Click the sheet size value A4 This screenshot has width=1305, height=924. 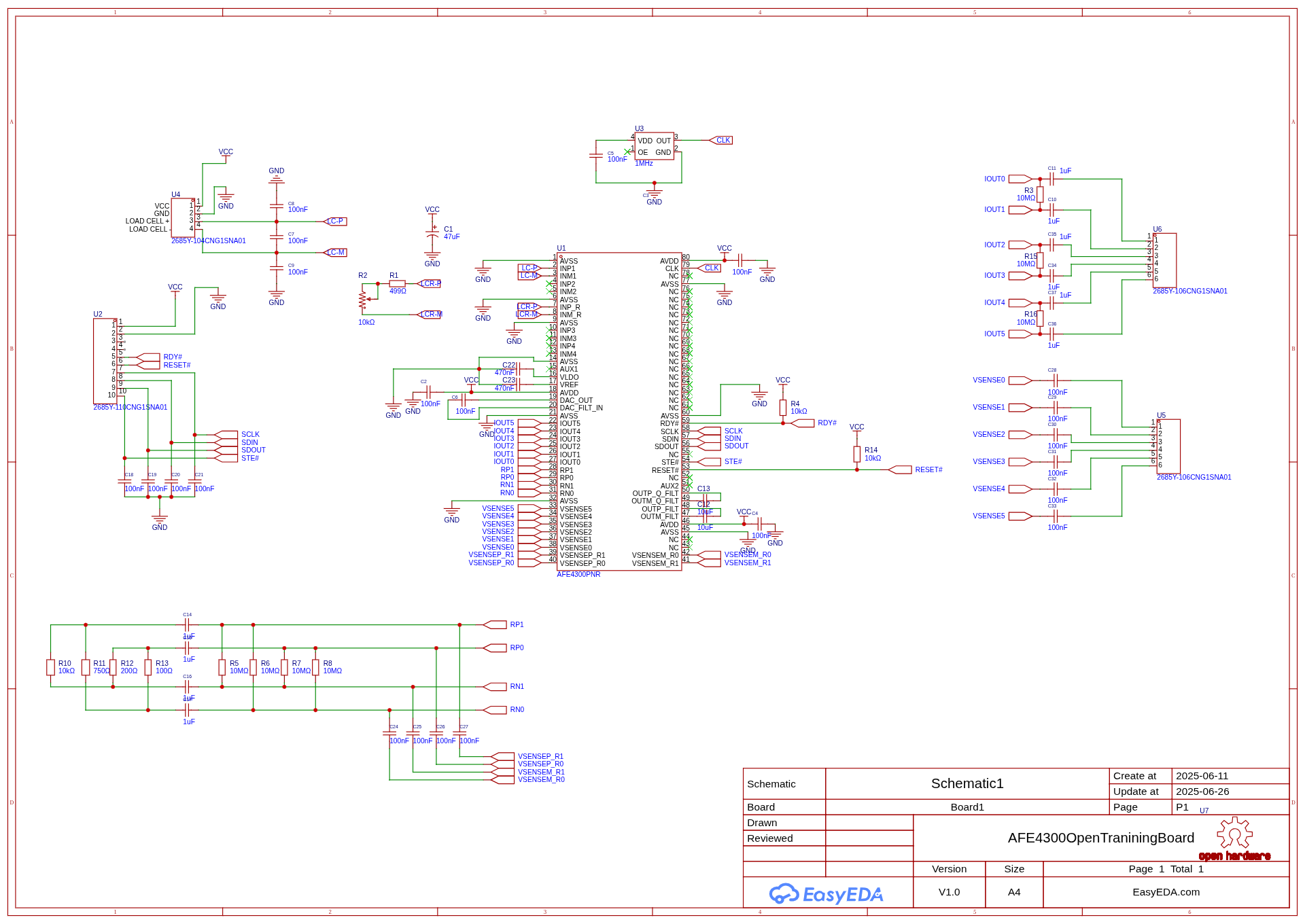click(1013, 892)
